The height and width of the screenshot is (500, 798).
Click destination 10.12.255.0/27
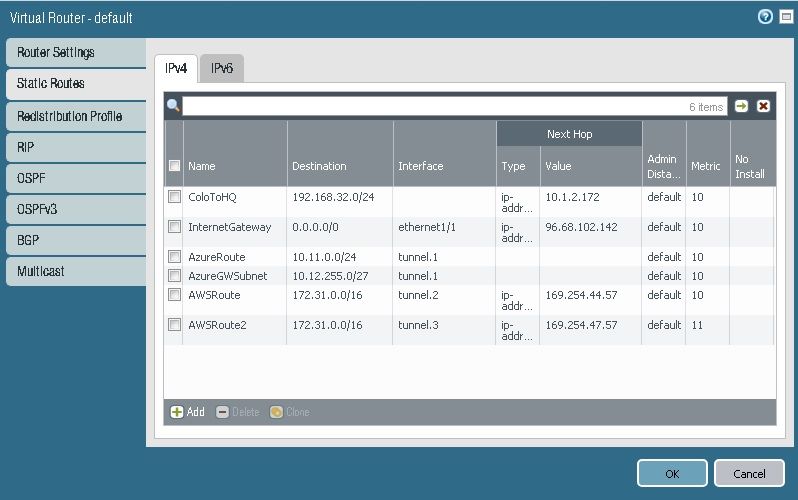(330, 276)
